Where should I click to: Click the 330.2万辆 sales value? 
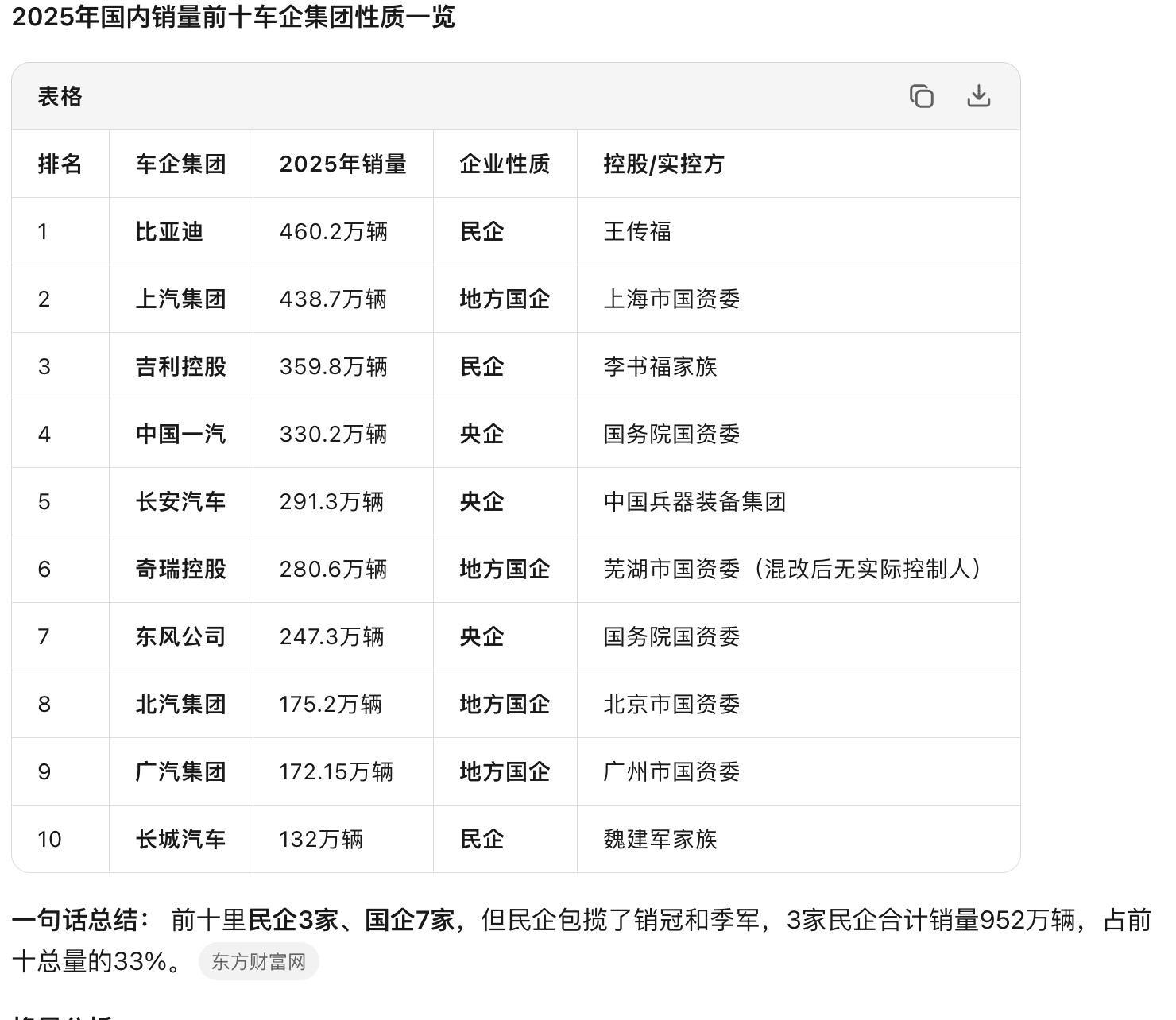[334, 434]
